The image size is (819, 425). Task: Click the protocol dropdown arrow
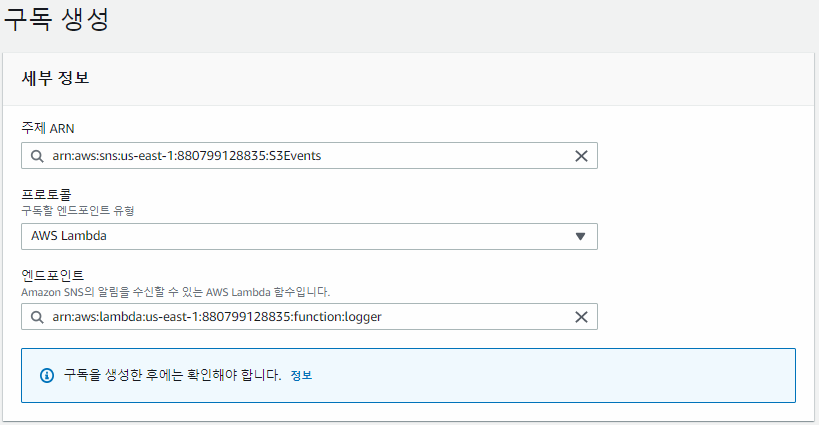pyautogui.click(x=580, y=237)
